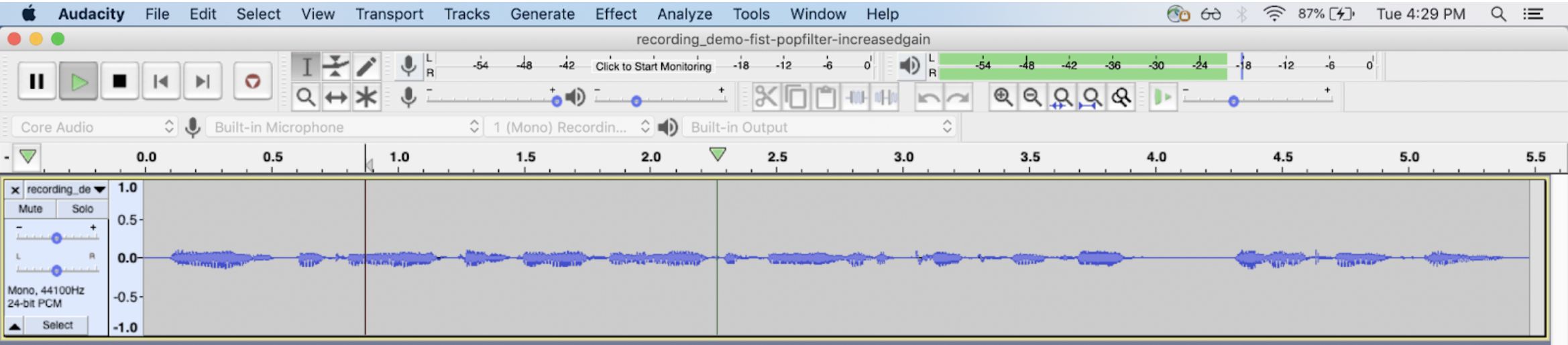Click the playback meter speaker icon

tap(909, 66)
